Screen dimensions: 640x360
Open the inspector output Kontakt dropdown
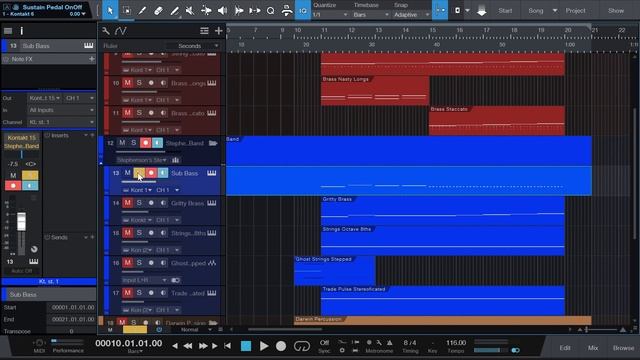(44, 98)
